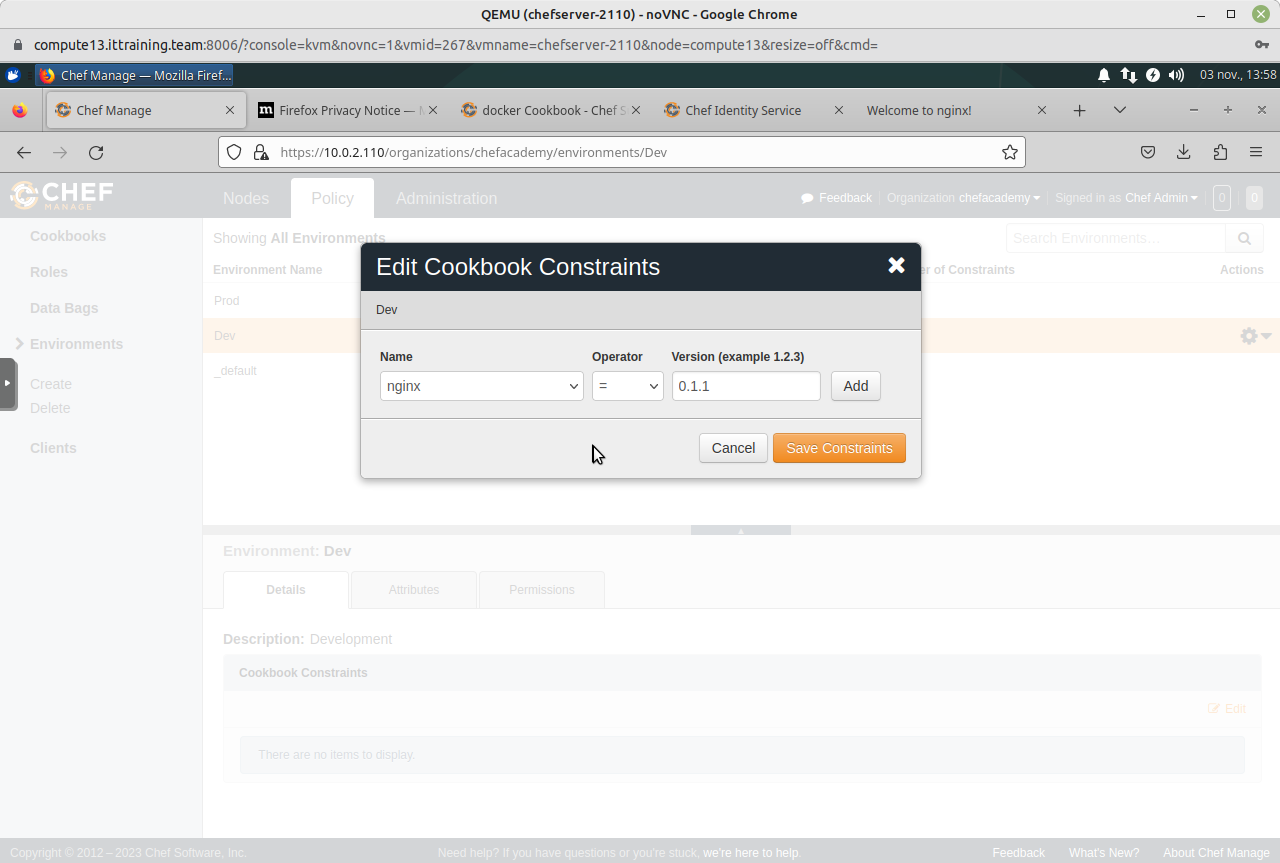Save Constraints for the Dev environment
This screenshot has width=1280, height=863.
839,448
